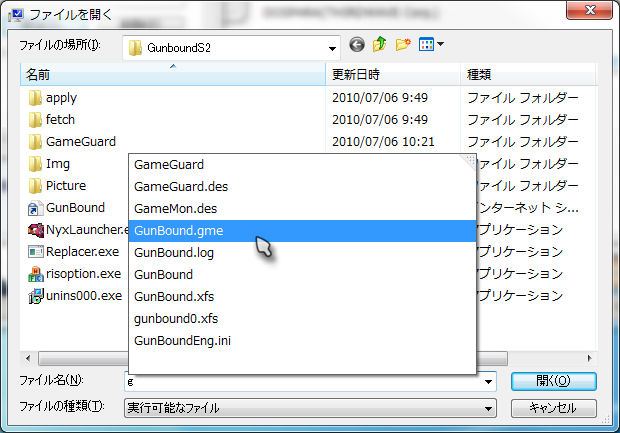Click Picture folder name text
The width and height of the screenshot is (620, 433).
coord(66,186)
